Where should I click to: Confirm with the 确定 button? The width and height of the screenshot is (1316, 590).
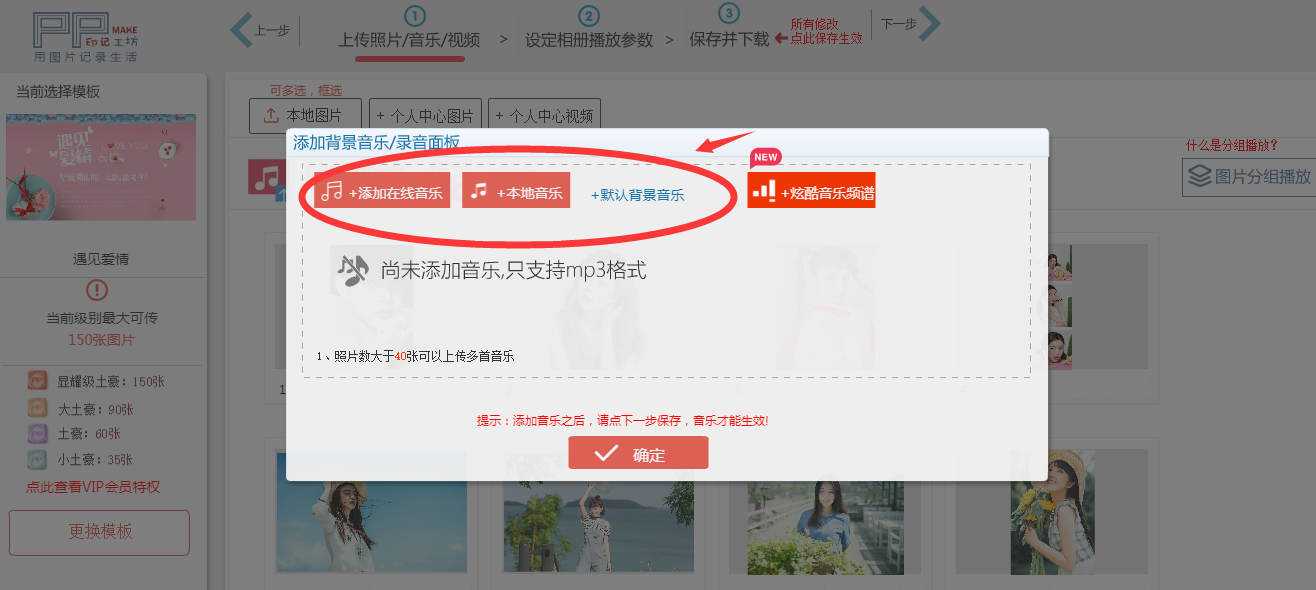638,453
